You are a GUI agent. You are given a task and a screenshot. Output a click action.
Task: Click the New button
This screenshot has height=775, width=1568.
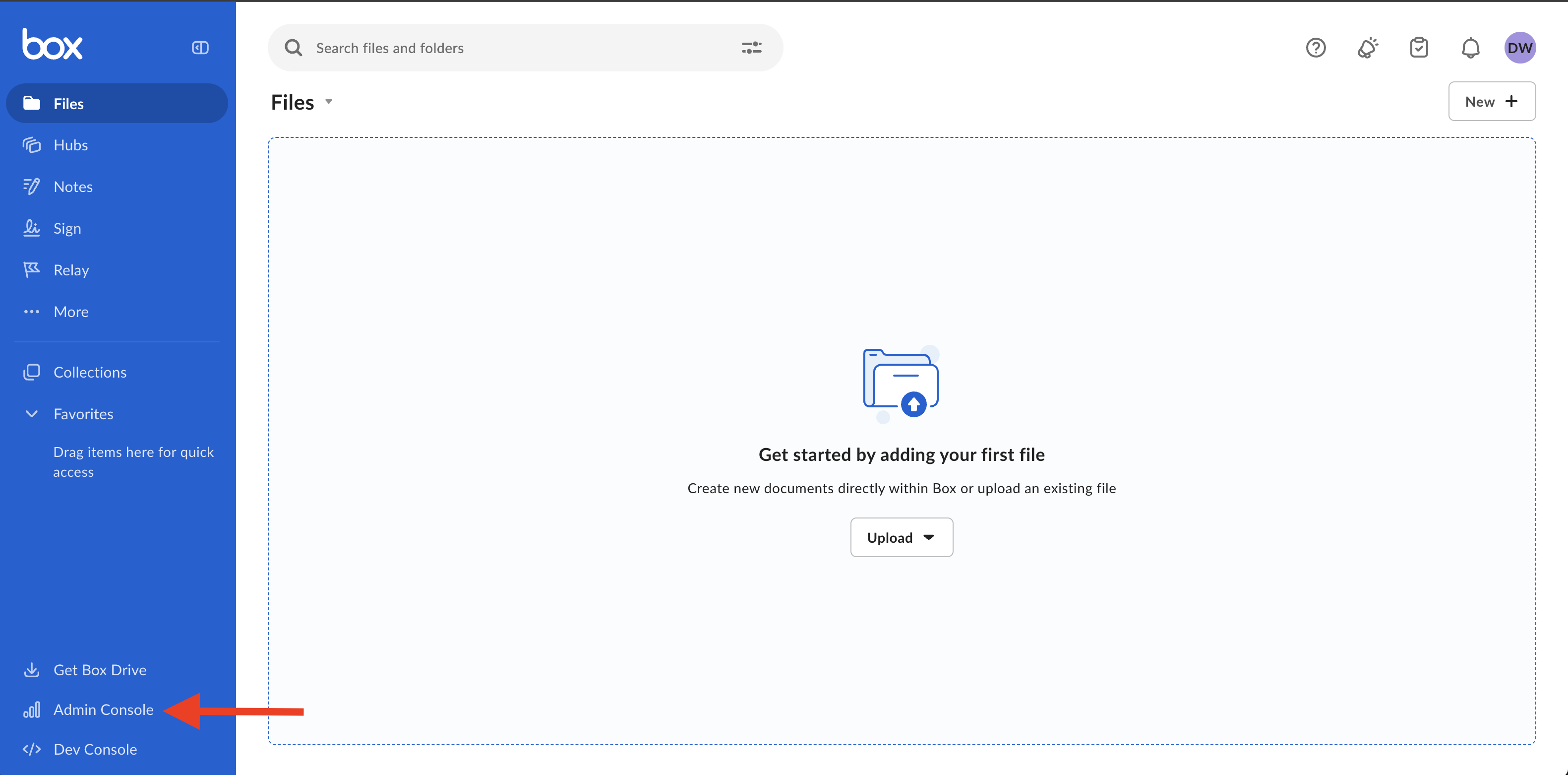[x=1491, y=102]
